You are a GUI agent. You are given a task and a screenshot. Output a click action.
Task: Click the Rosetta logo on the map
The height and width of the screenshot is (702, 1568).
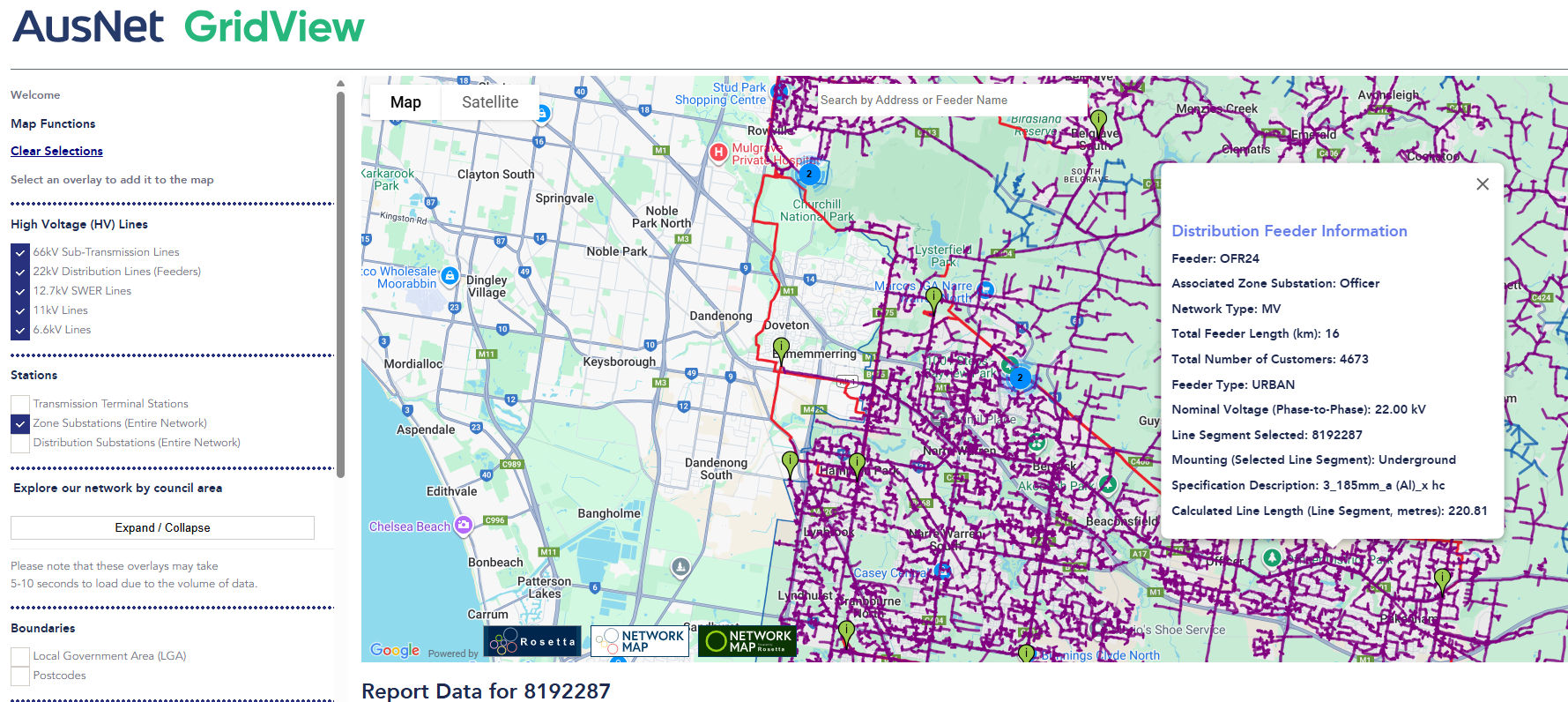point(531,641)
